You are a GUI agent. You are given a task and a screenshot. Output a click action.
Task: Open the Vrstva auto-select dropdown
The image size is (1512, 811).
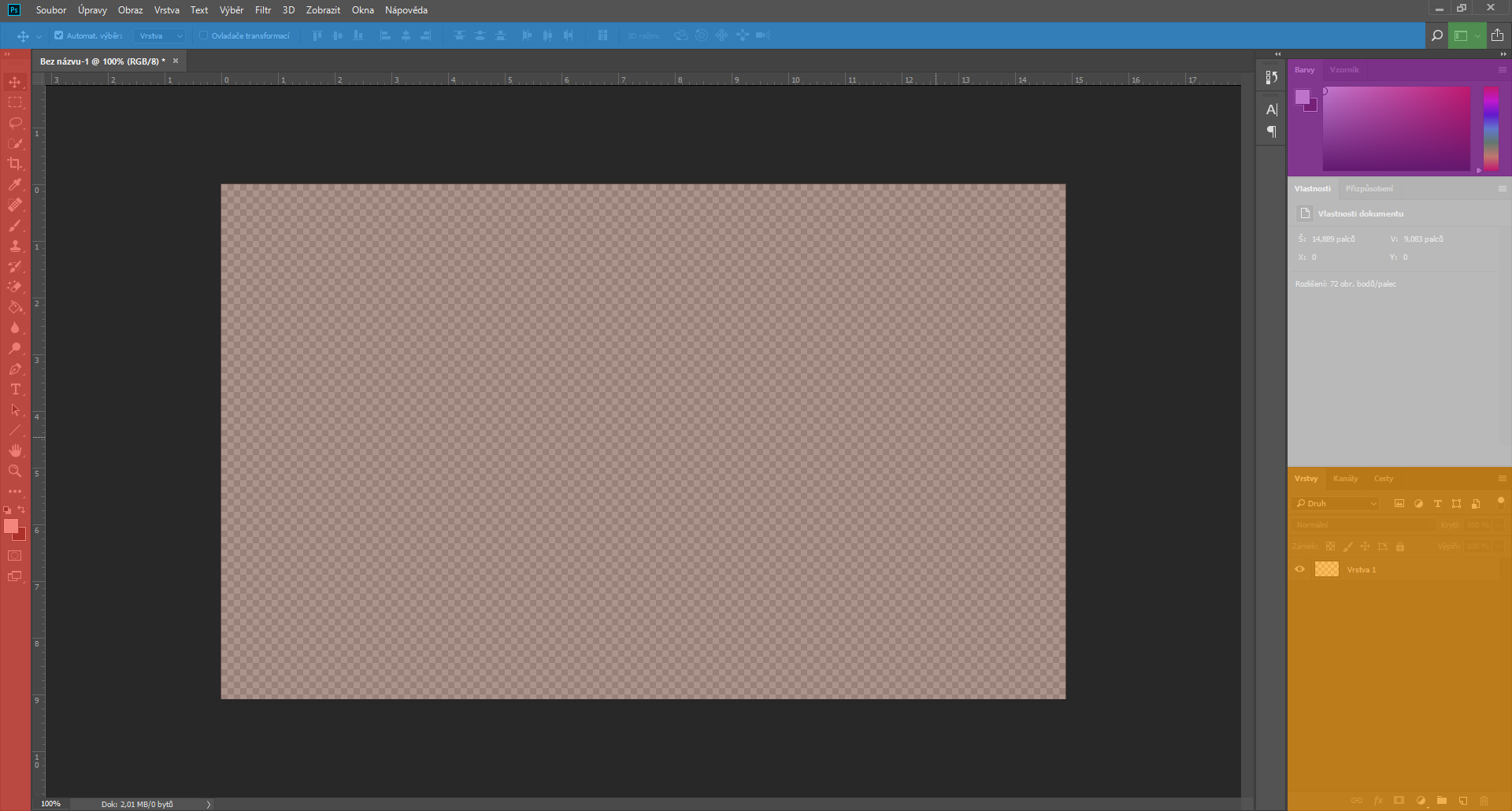pos(160,35)
